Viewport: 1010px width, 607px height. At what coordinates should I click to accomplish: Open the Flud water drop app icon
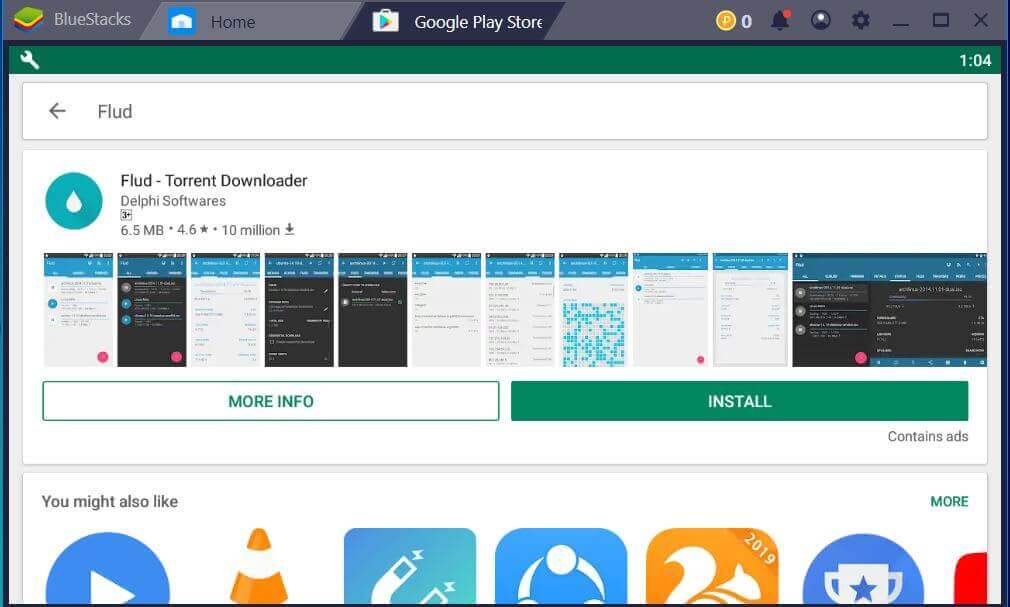[74, 201]
